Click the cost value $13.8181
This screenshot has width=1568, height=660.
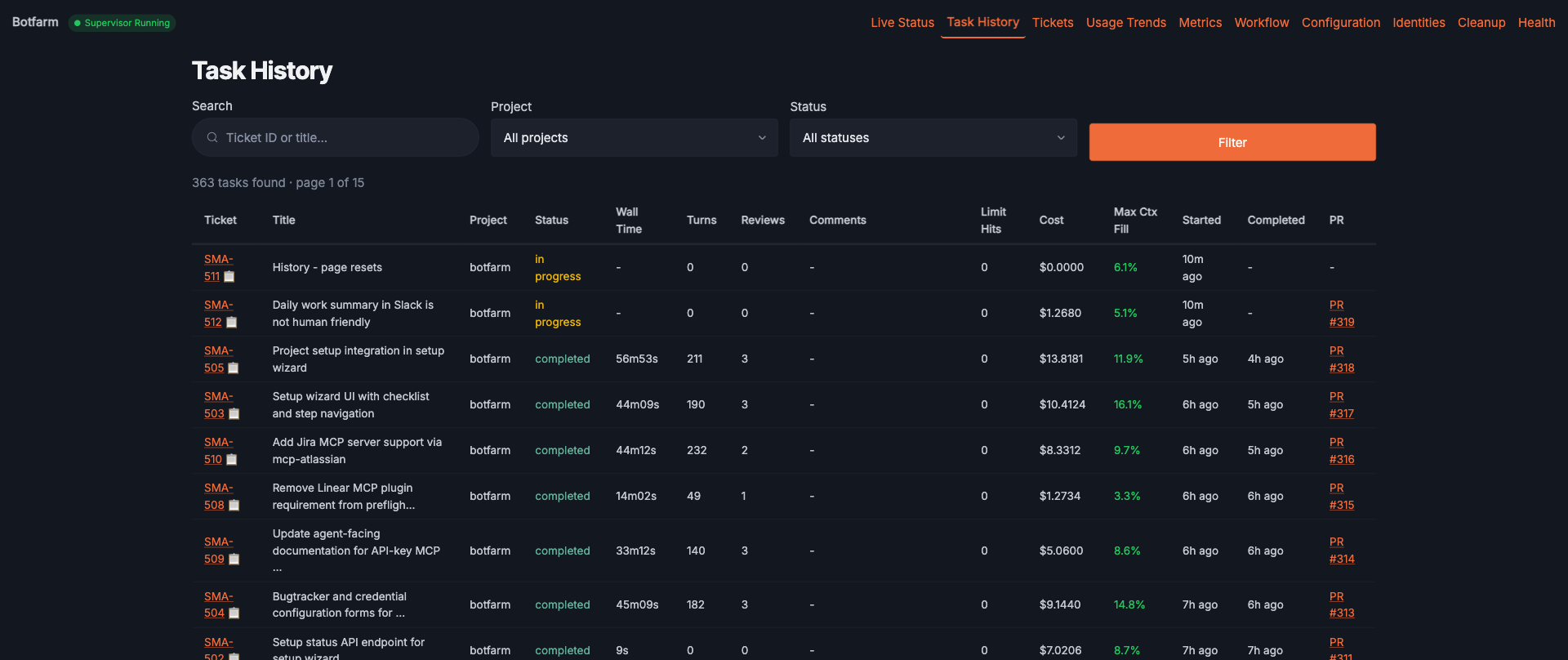(1061, 359)
